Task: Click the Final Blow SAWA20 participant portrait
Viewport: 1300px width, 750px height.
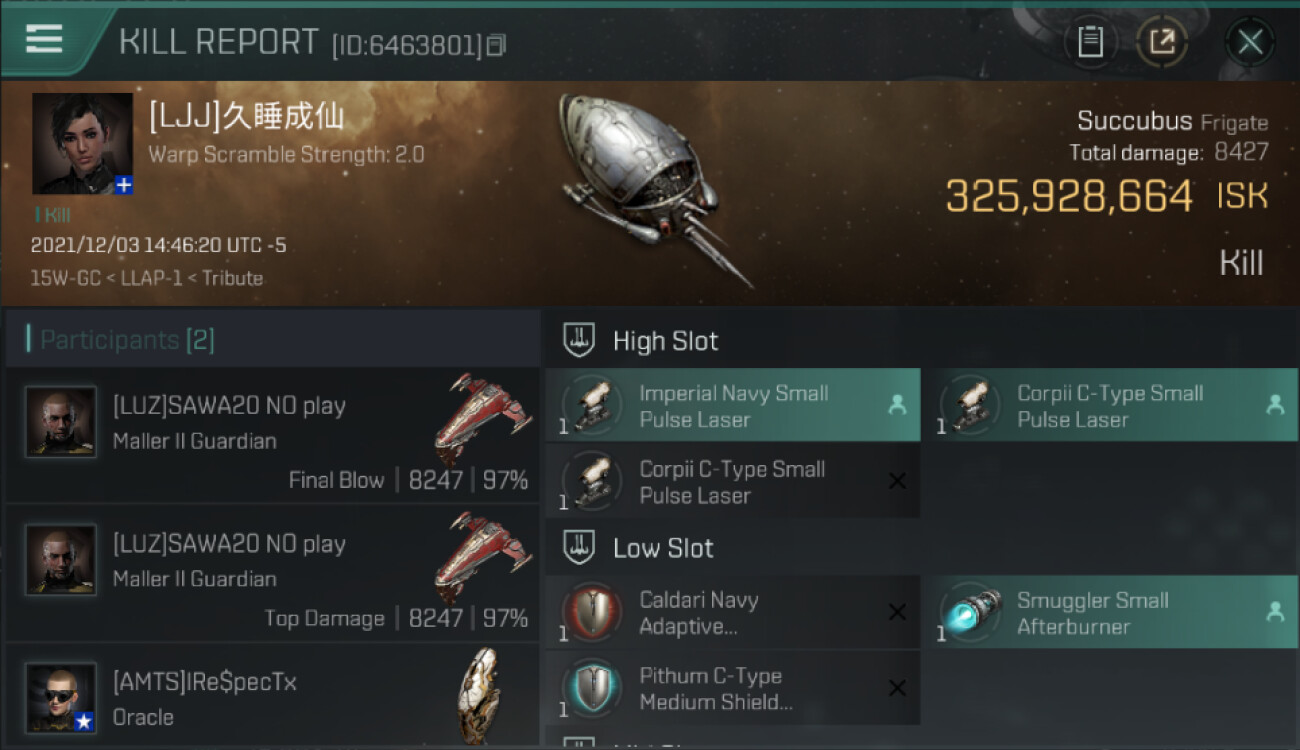Action: 61,422
